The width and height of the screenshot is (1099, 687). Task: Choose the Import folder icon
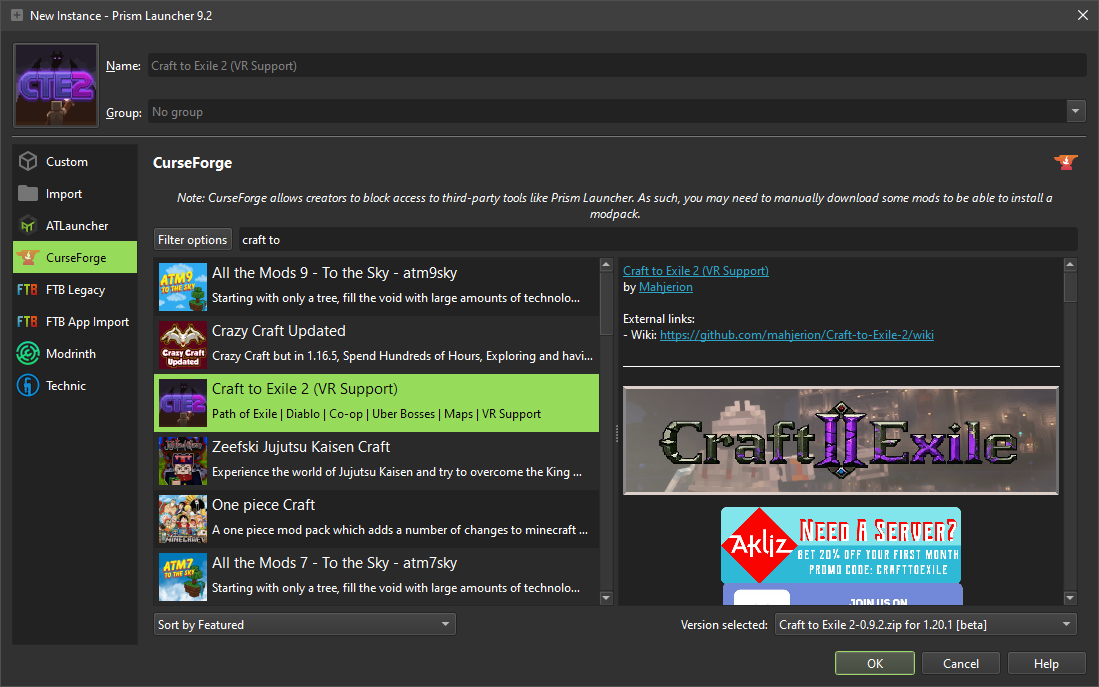28,194
